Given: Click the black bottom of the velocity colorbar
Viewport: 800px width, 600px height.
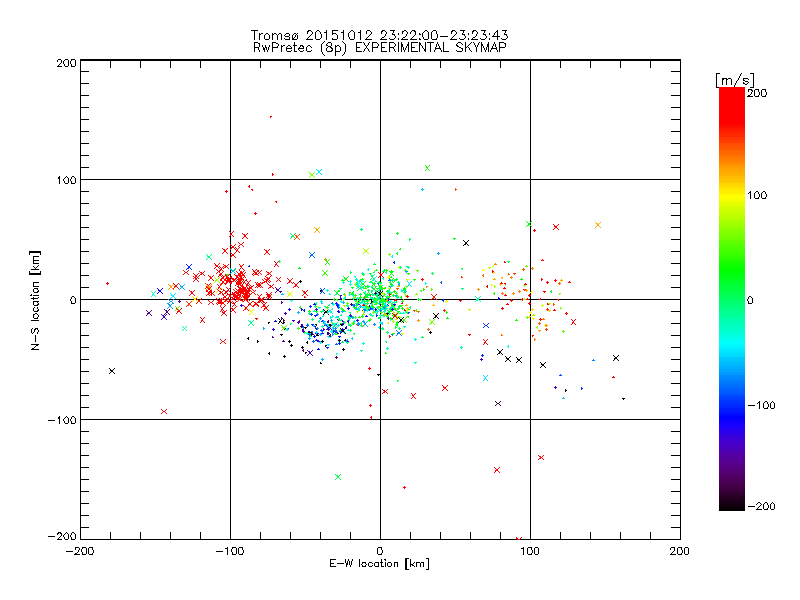Looking at the screenshot, I should pyautogui.click(x=732, y=505).
